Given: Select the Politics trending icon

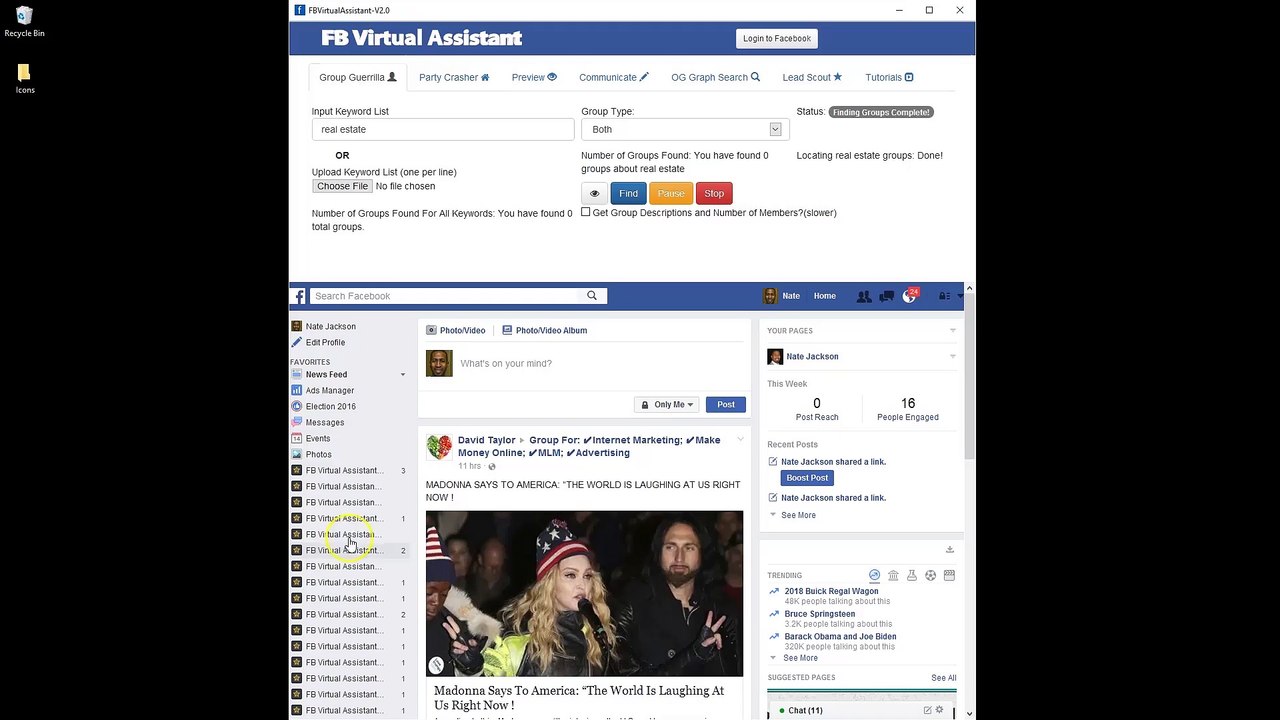Looking at the screenshot, I should click(x=893, y=575).
